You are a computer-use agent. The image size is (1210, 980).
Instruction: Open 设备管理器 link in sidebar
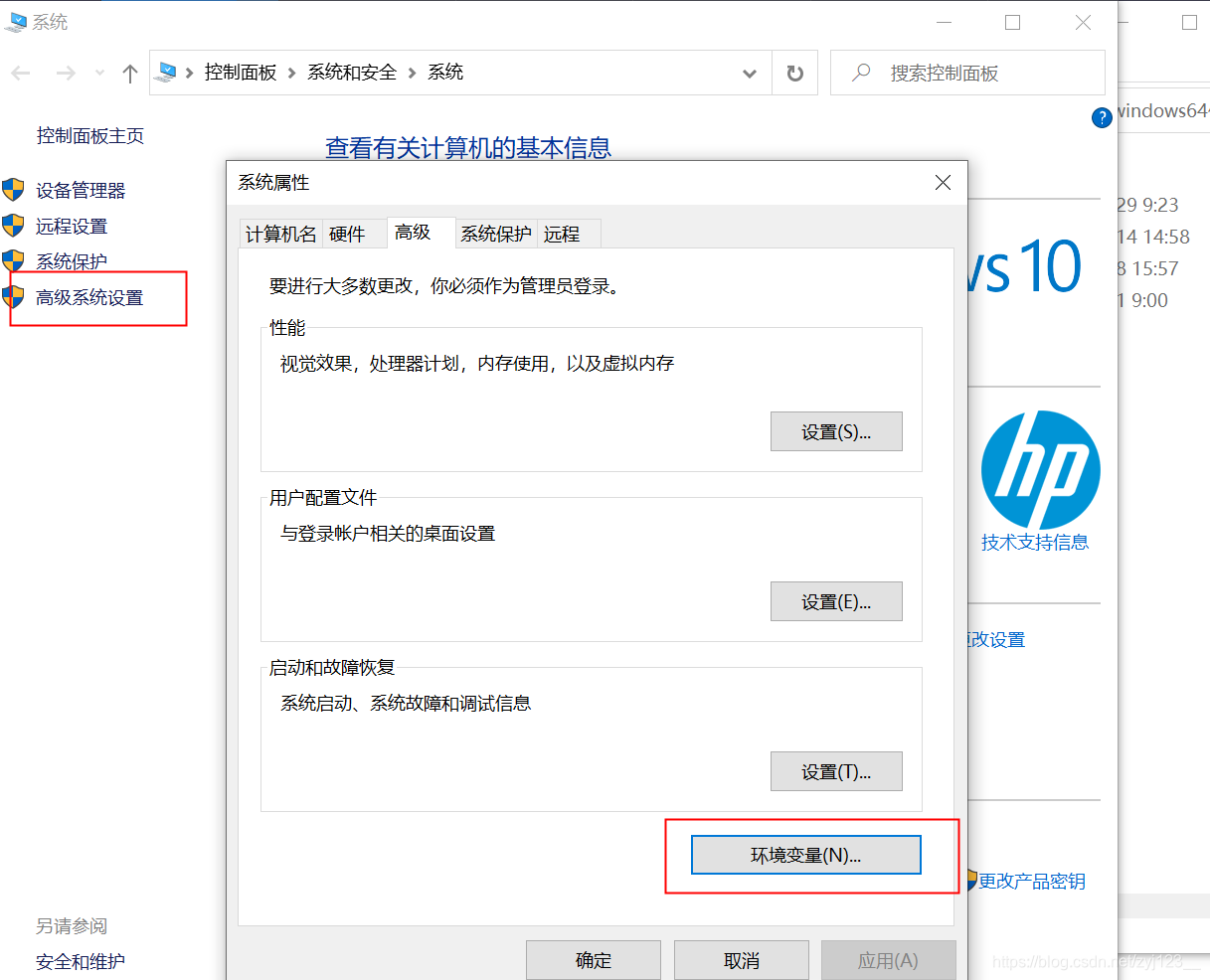(x=81, y=190)
